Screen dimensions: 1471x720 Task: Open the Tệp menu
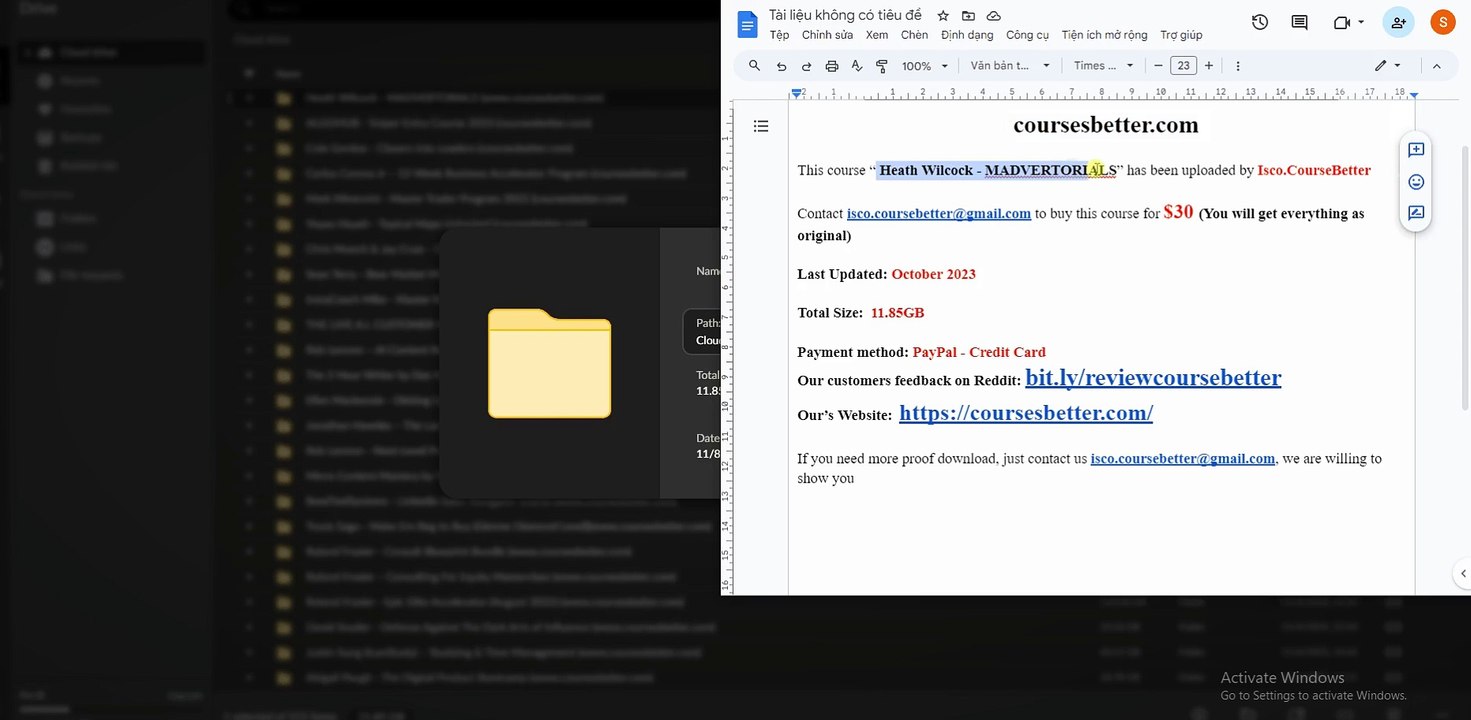[x=780, y=35]
